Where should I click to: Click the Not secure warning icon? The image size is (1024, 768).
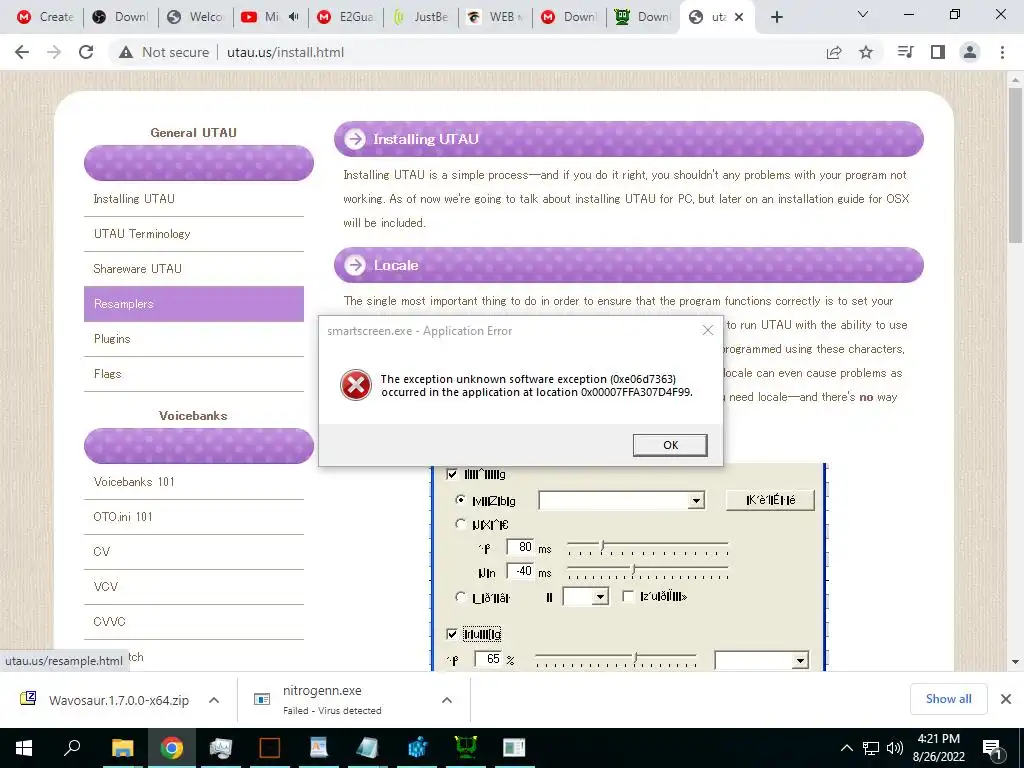126,52
